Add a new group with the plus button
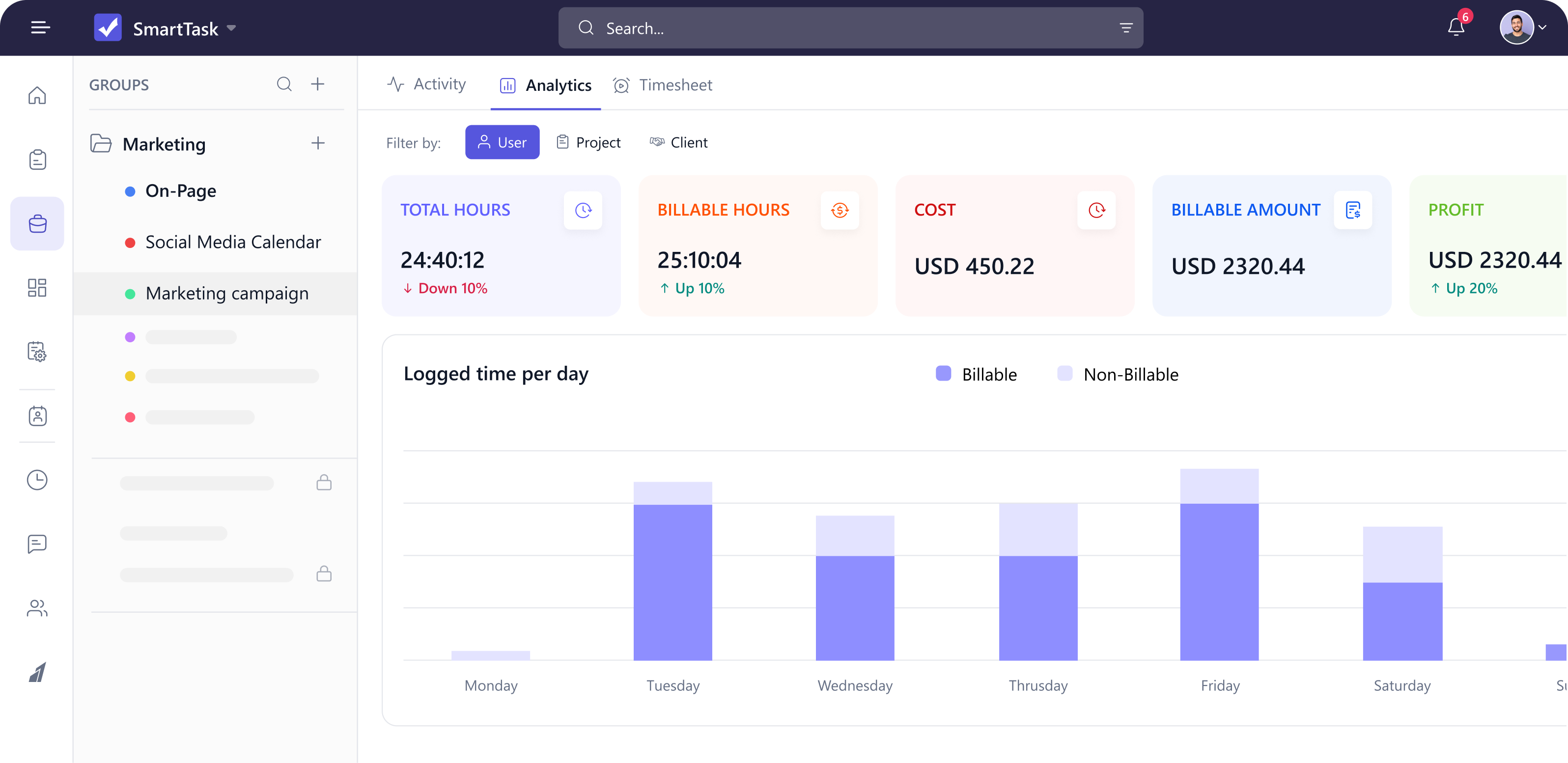The height and width of the screenshot is (763, 1568). 318,84
